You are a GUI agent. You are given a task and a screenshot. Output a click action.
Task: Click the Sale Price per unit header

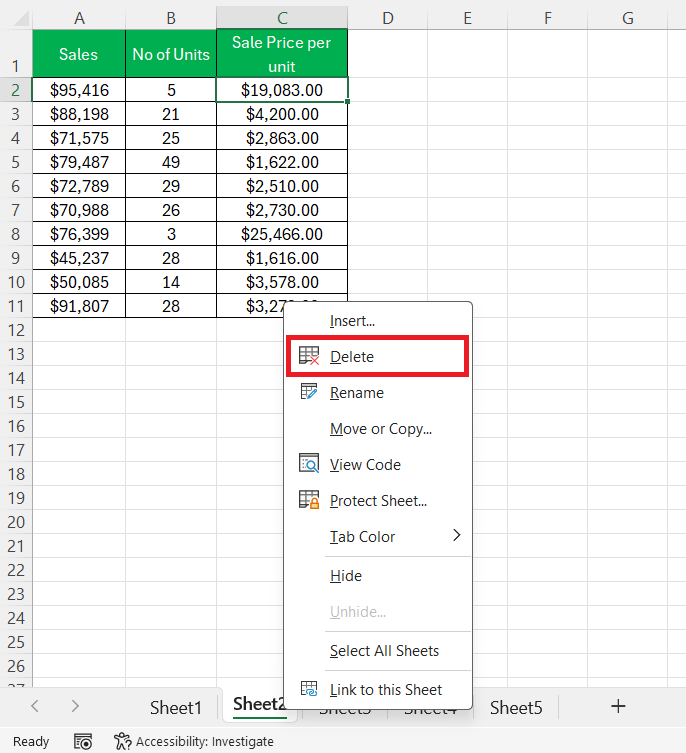(282, 54)
